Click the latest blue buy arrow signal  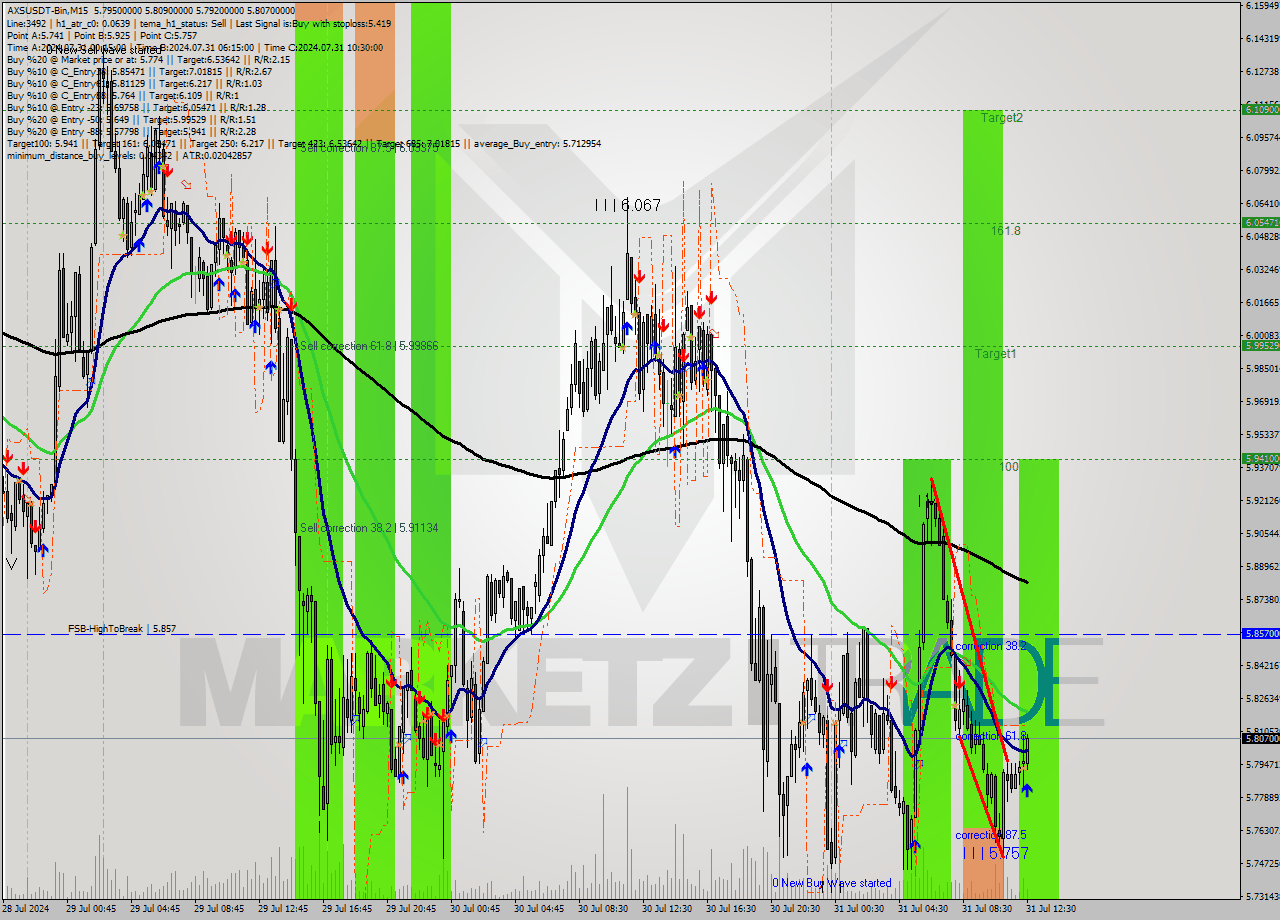[1027, 790]
